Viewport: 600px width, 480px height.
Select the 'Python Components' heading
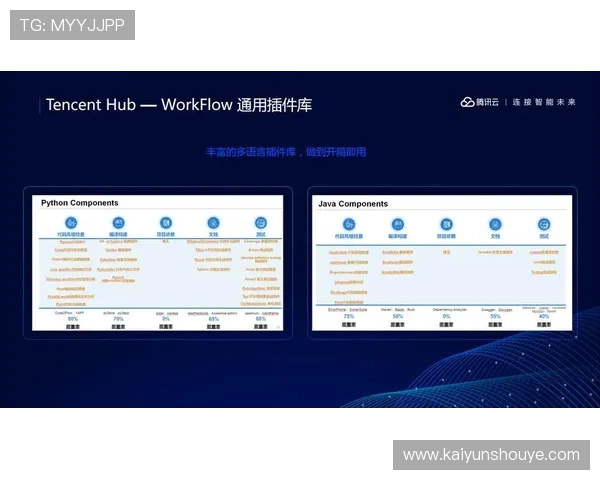(80, 203)
